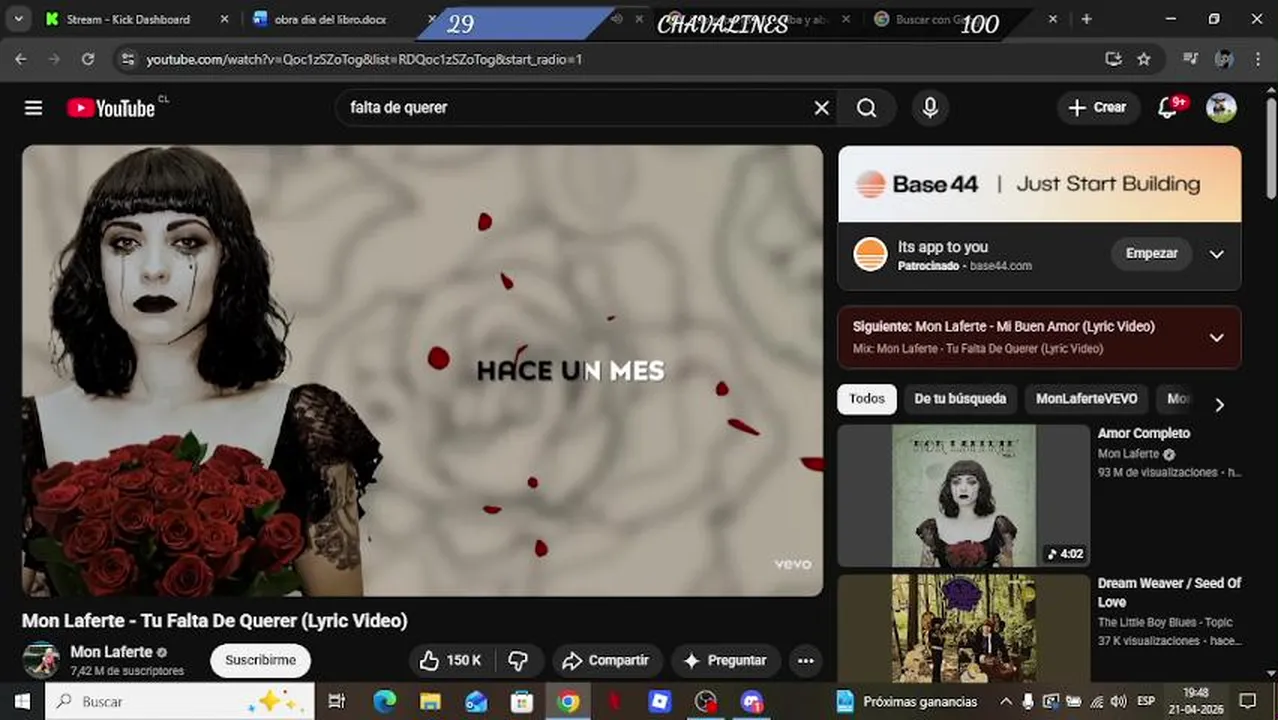The height and width of the screenshot is (720, 1278).
Task: Select the De tu búsqueda chip
Action: pos(960,399)
